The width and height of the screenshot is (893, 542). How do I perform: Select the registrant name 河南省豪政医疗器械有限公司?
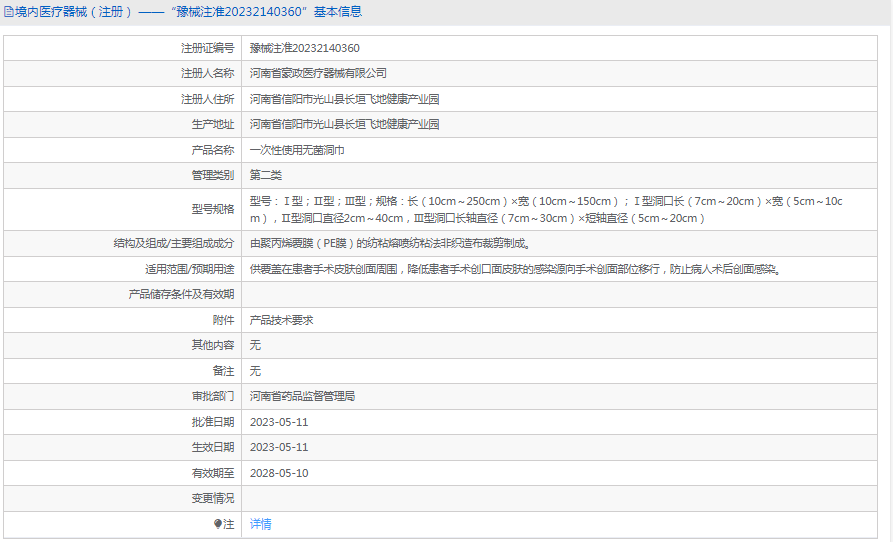[318, 73]
